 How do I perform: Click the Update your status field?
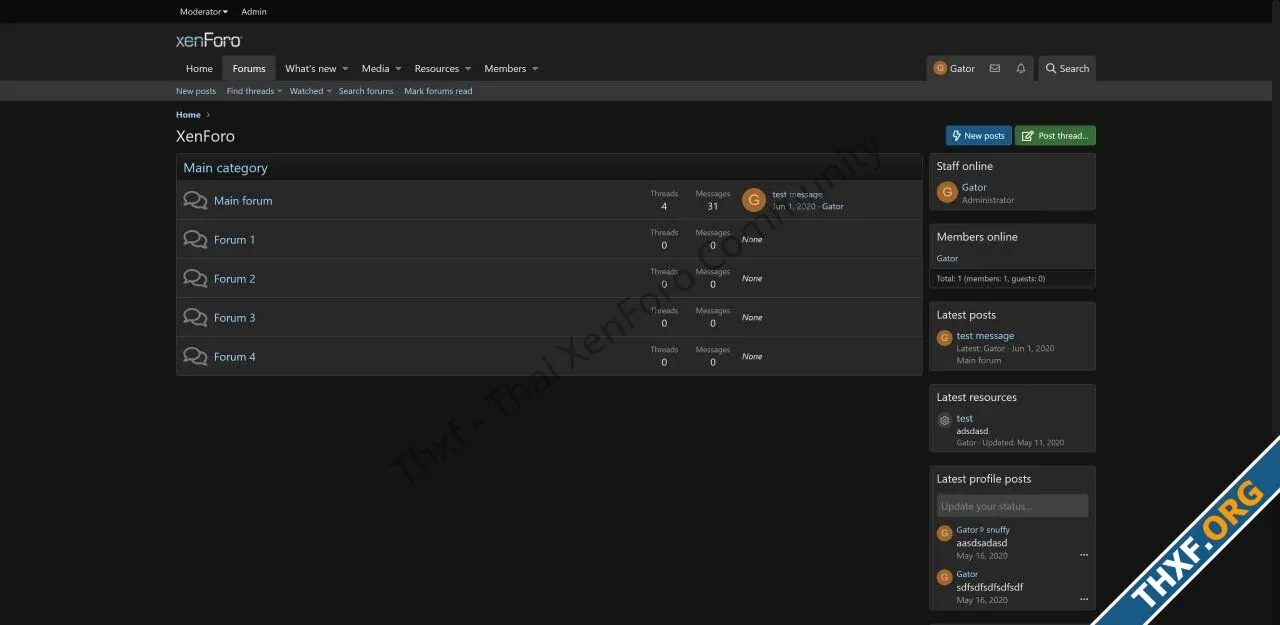pyautogui.click(x=1012, y=506)
